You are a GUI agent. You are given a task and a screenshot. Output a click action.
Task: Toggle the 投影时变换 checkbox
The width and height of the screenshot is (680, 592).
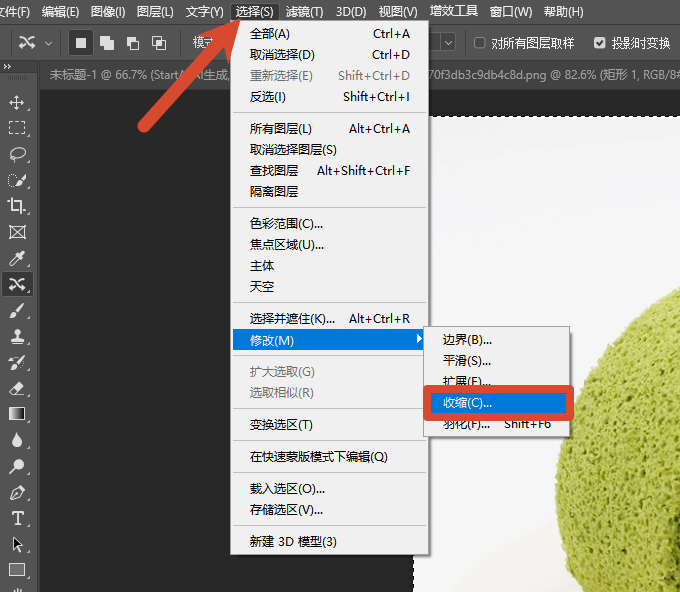pyautogui.click(x=599, y=43)
